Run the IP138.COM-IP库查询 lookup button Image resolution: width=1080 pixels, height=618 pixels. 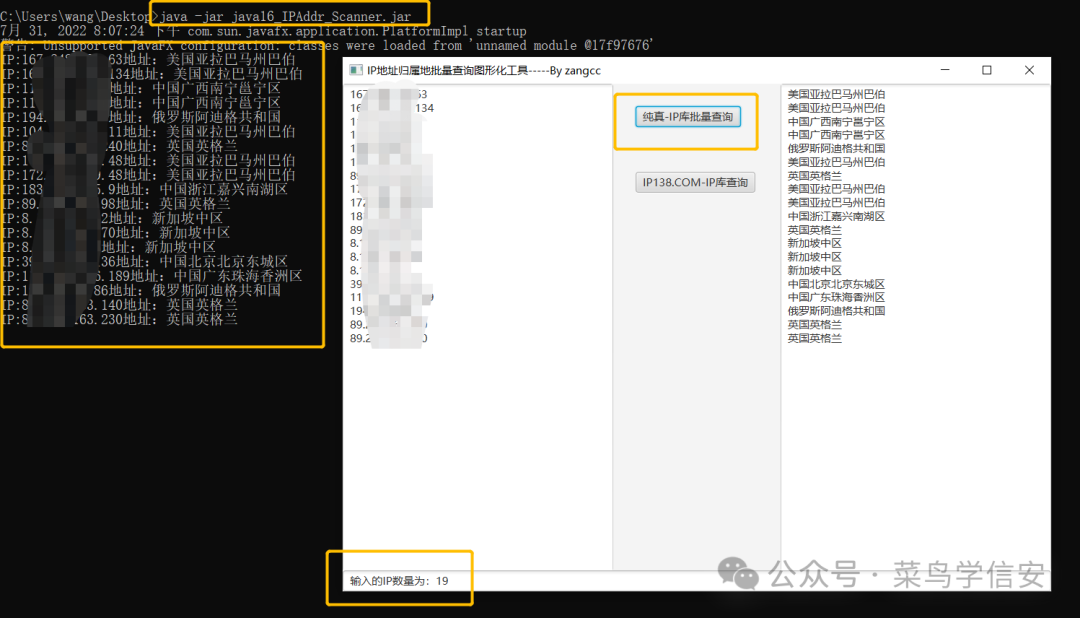pos(695,182)
